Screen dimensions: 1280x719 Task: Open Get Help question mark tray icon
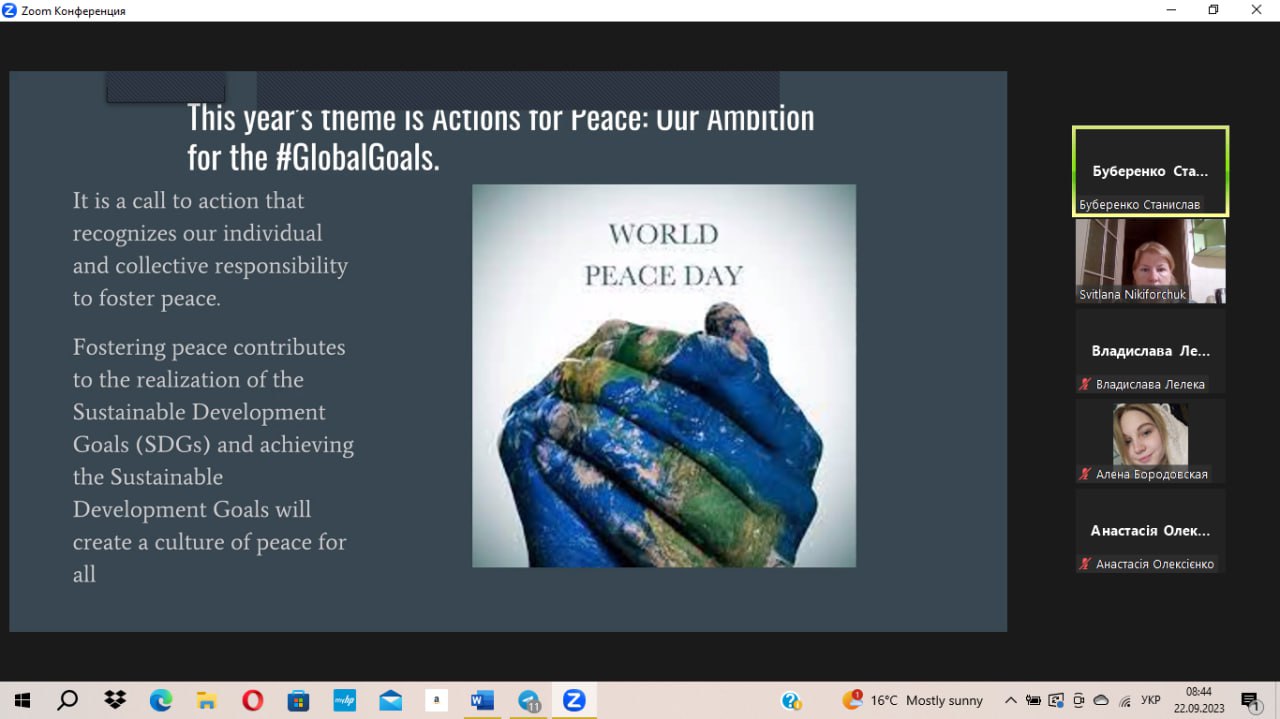(791, 701)
